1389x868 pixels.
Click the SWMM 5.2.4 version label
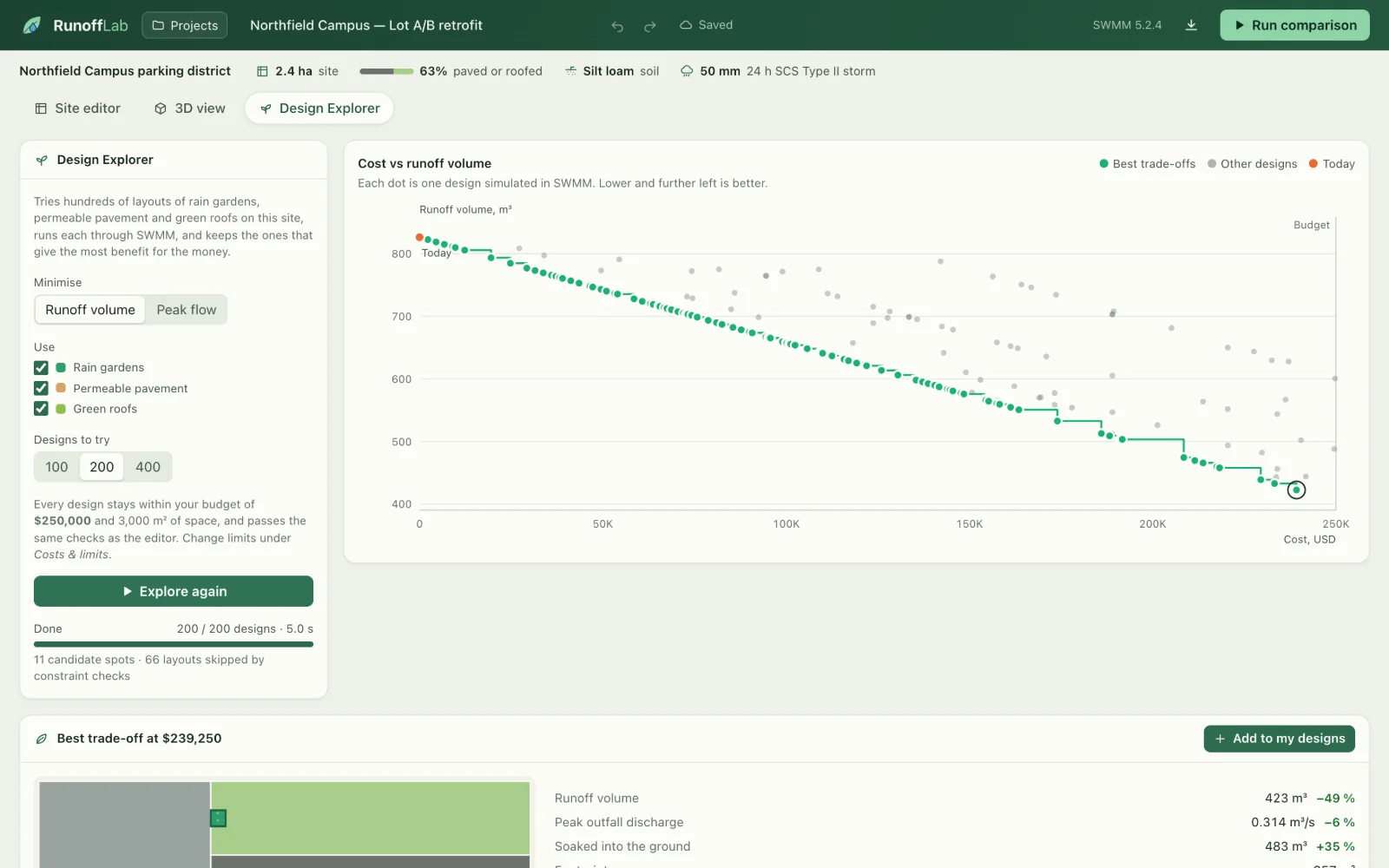(x=1127, y=25)
